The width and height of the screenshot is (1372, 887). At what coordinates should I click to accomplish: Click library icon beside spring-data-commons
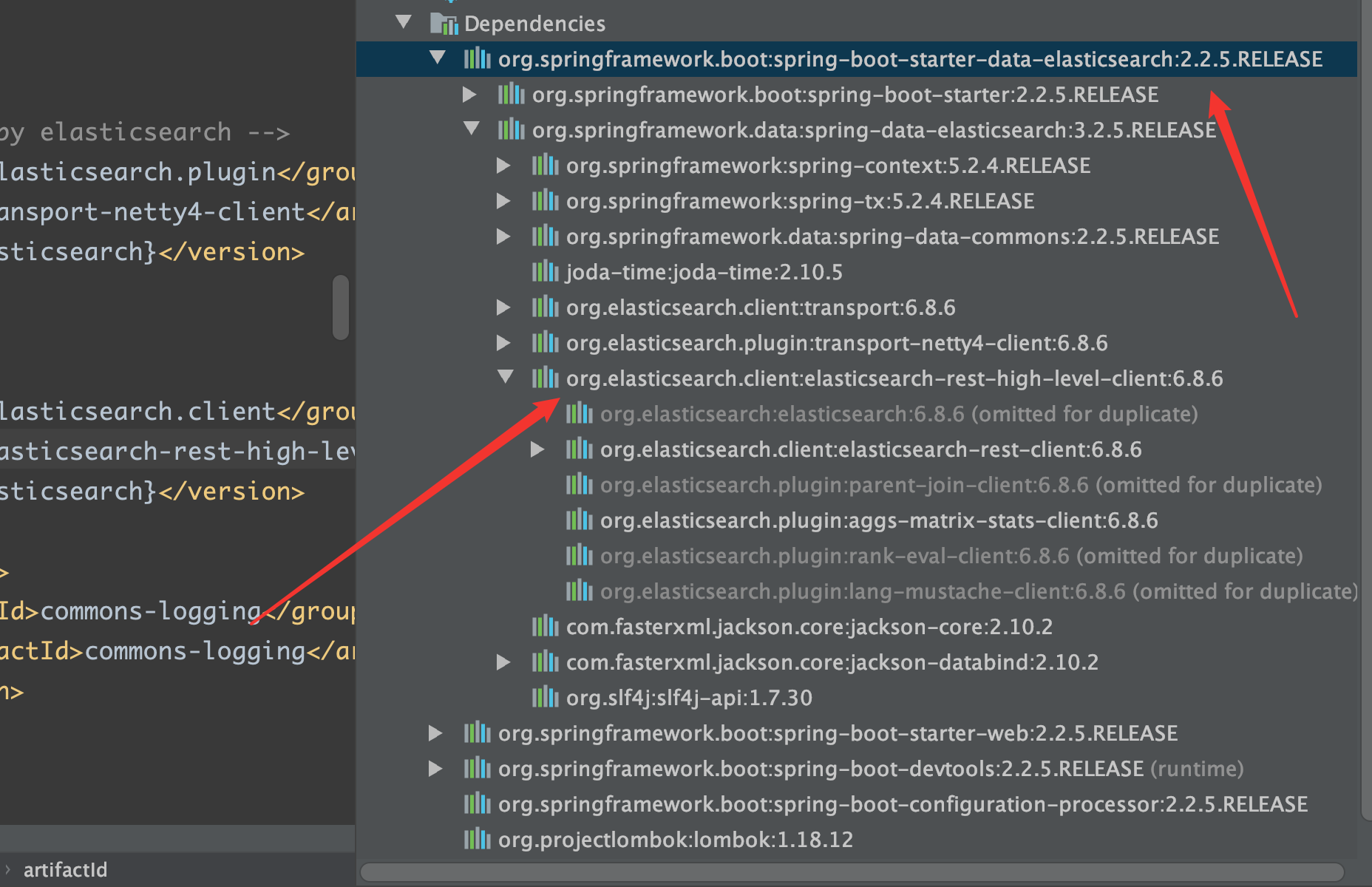pos(546,237)
